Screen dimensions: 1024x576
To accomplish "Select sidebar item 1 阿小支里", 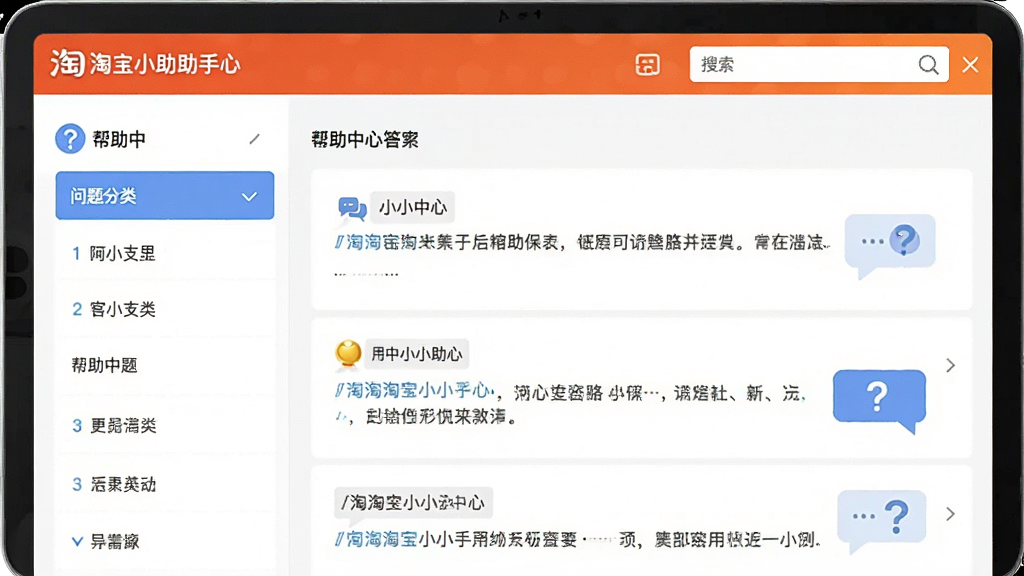I will click(x=165, y=253).
